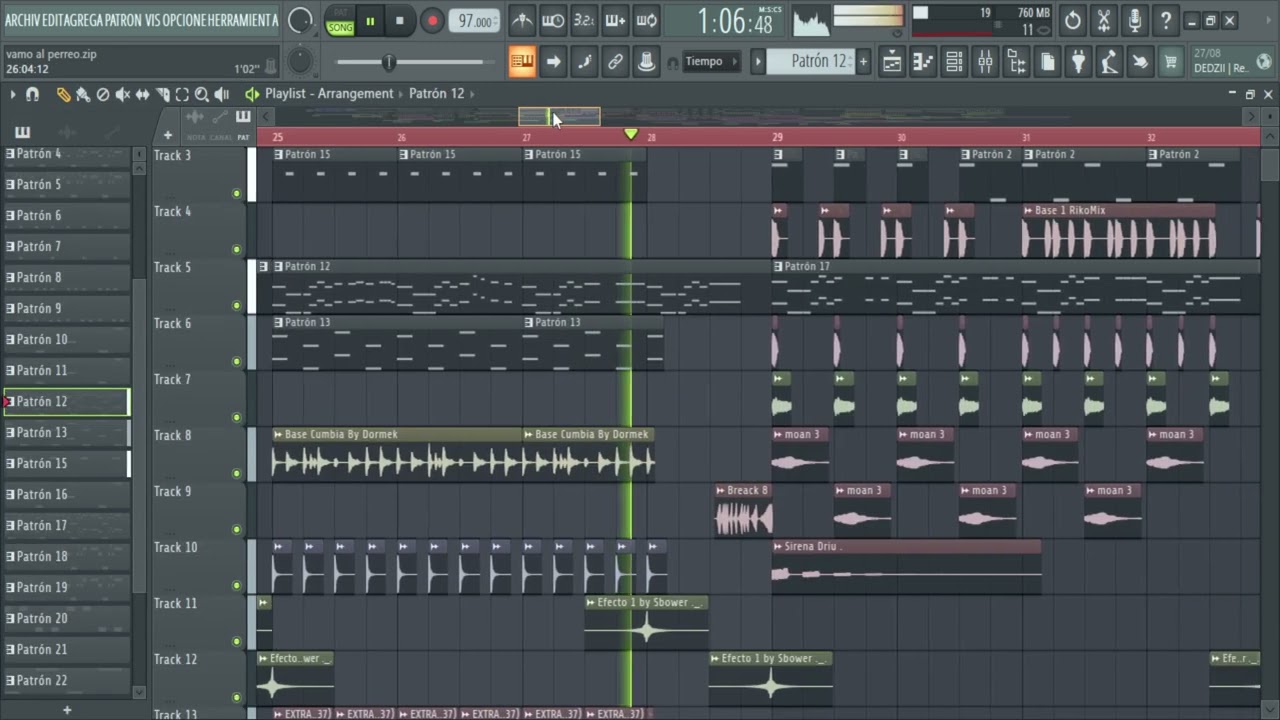Click the microphone recording icon
The image size is (1280, 720).
1135,20
